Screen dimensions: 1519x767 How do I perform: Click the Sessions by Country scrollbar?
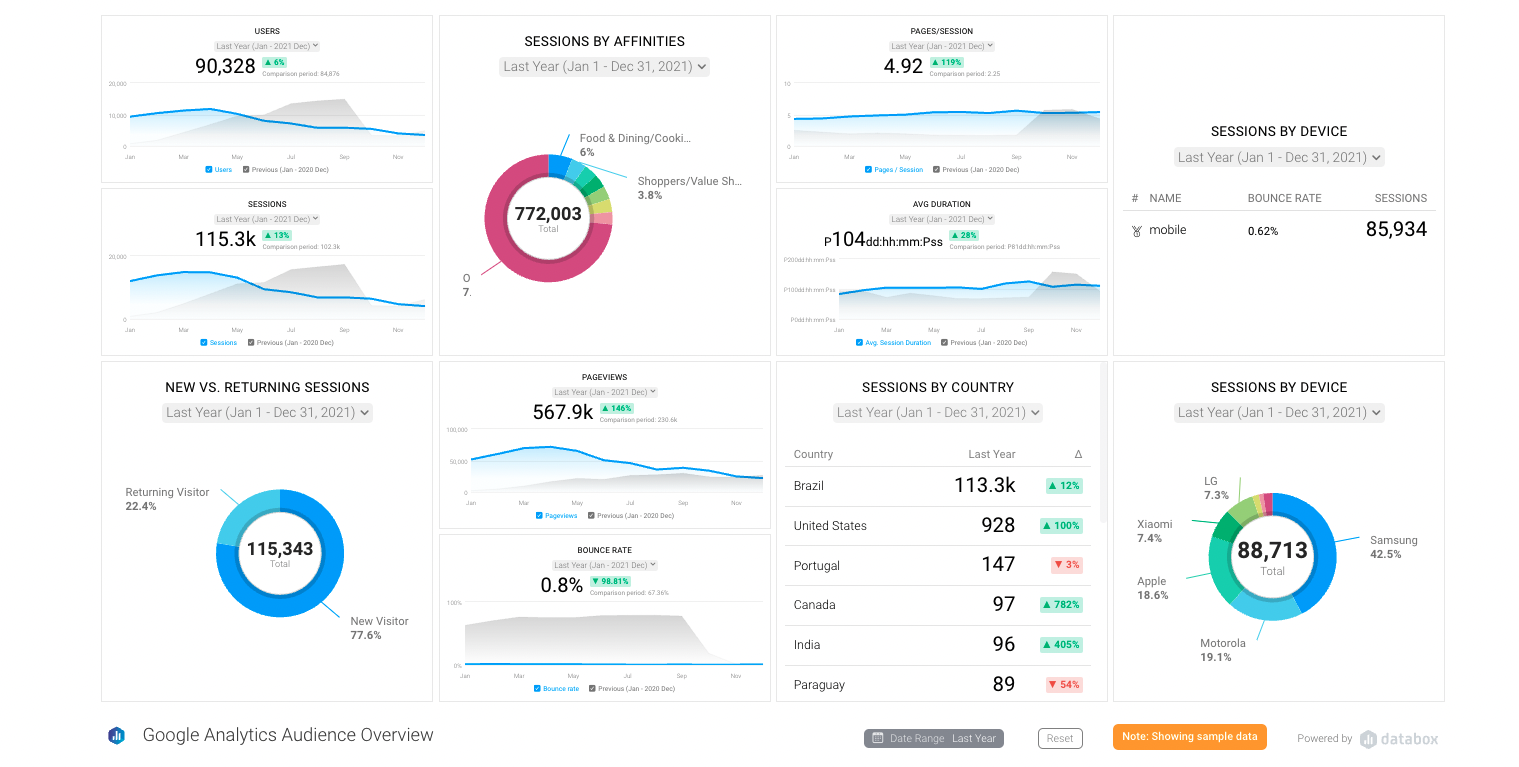pos(1103,442)
